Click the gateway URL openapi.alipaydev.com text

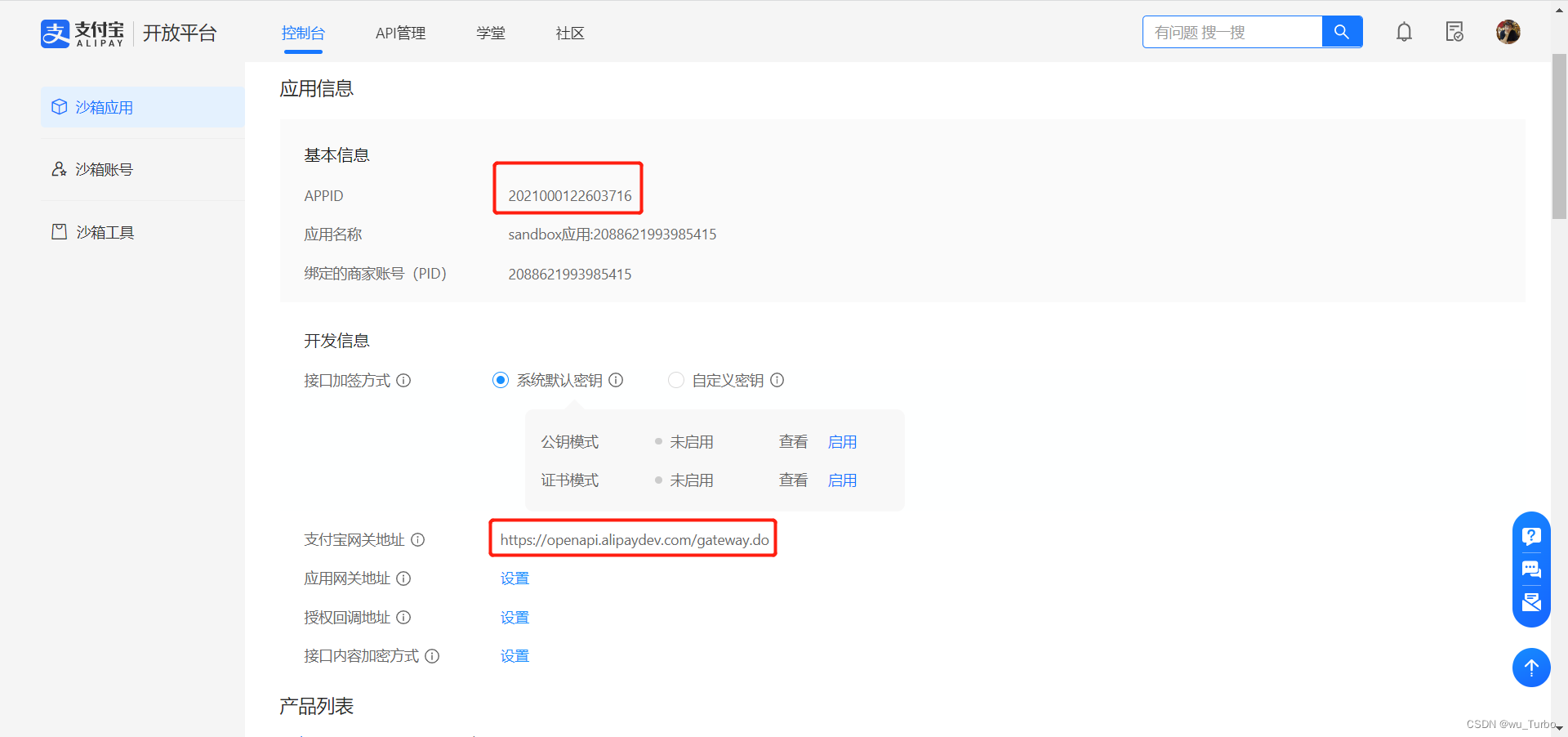(x=635, y=539)
